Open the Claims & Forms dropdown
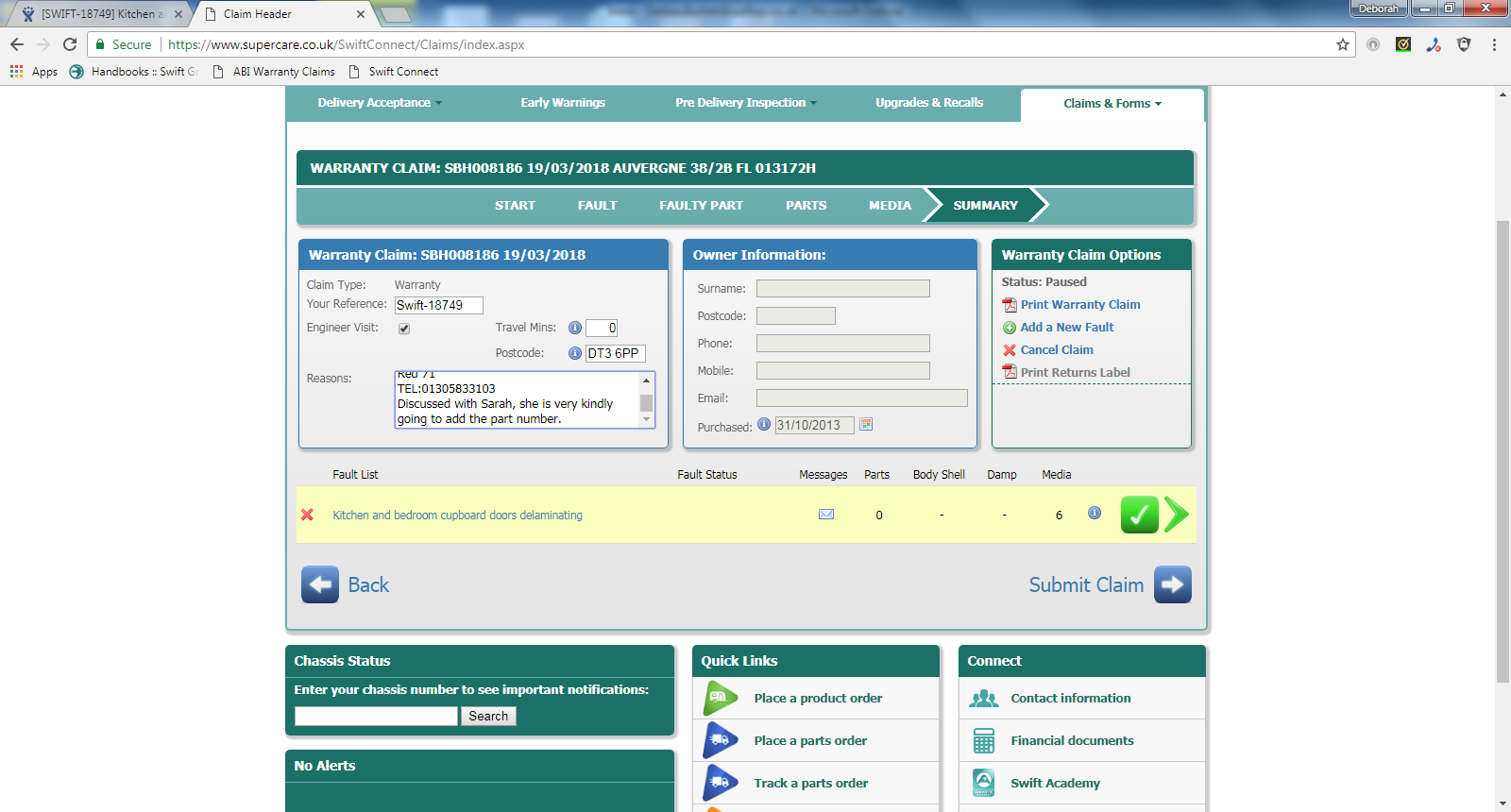Viewport: 1511px width, 812px height. pyautogui.click(x=1112, y=104)
